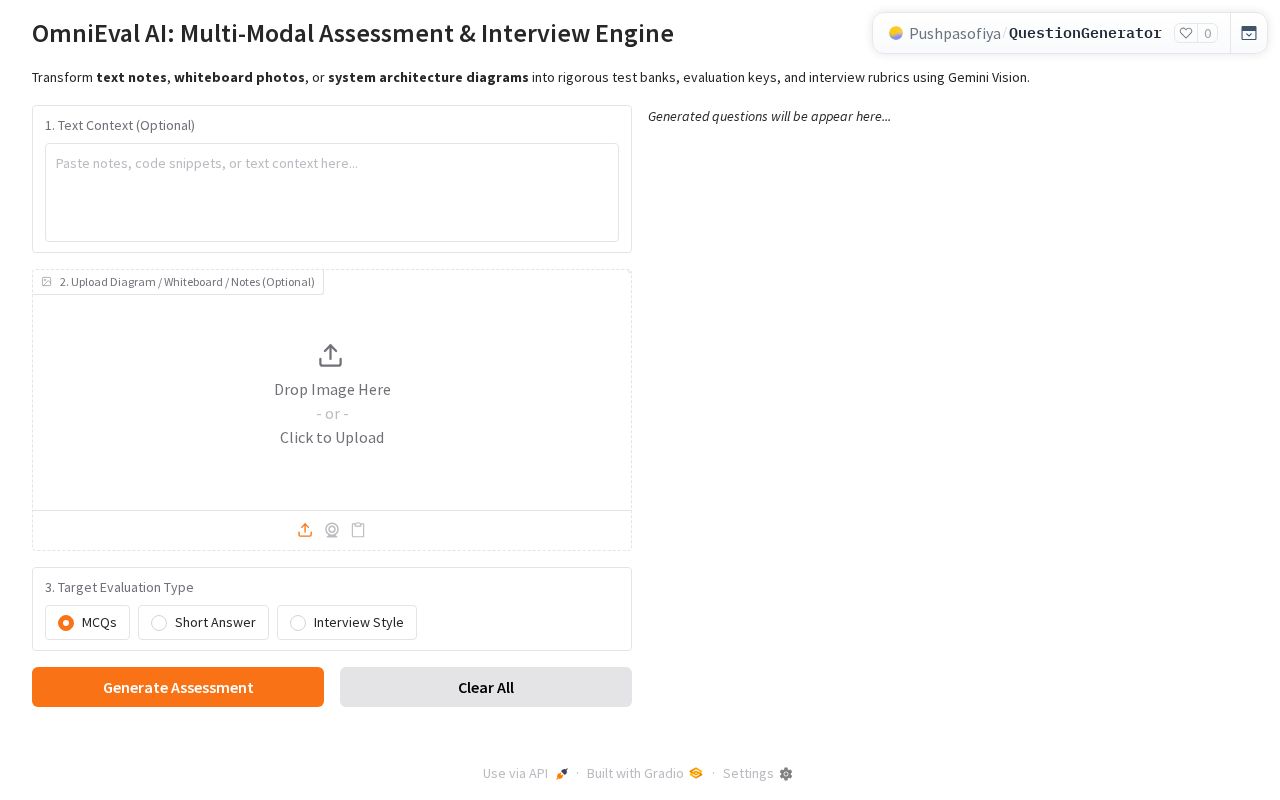Choose Short Answer evaluation type

(203, 622)
